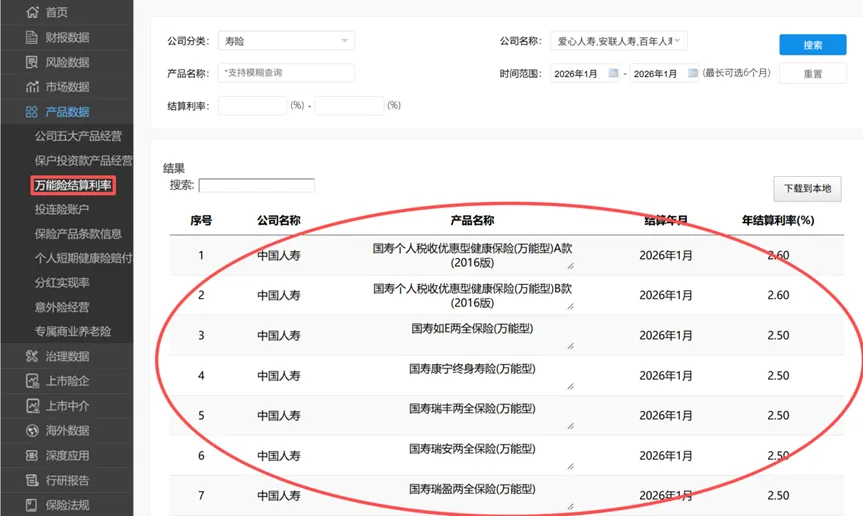863x516 pixels.
Task: Expand the 公司名称 multi-select dropdown
Action: (x=619, y=41)
